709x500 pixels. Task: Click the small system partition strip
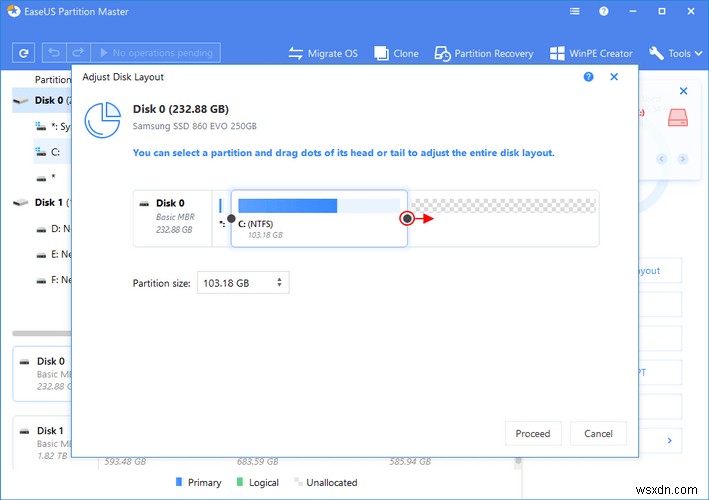tap(221, 206)
